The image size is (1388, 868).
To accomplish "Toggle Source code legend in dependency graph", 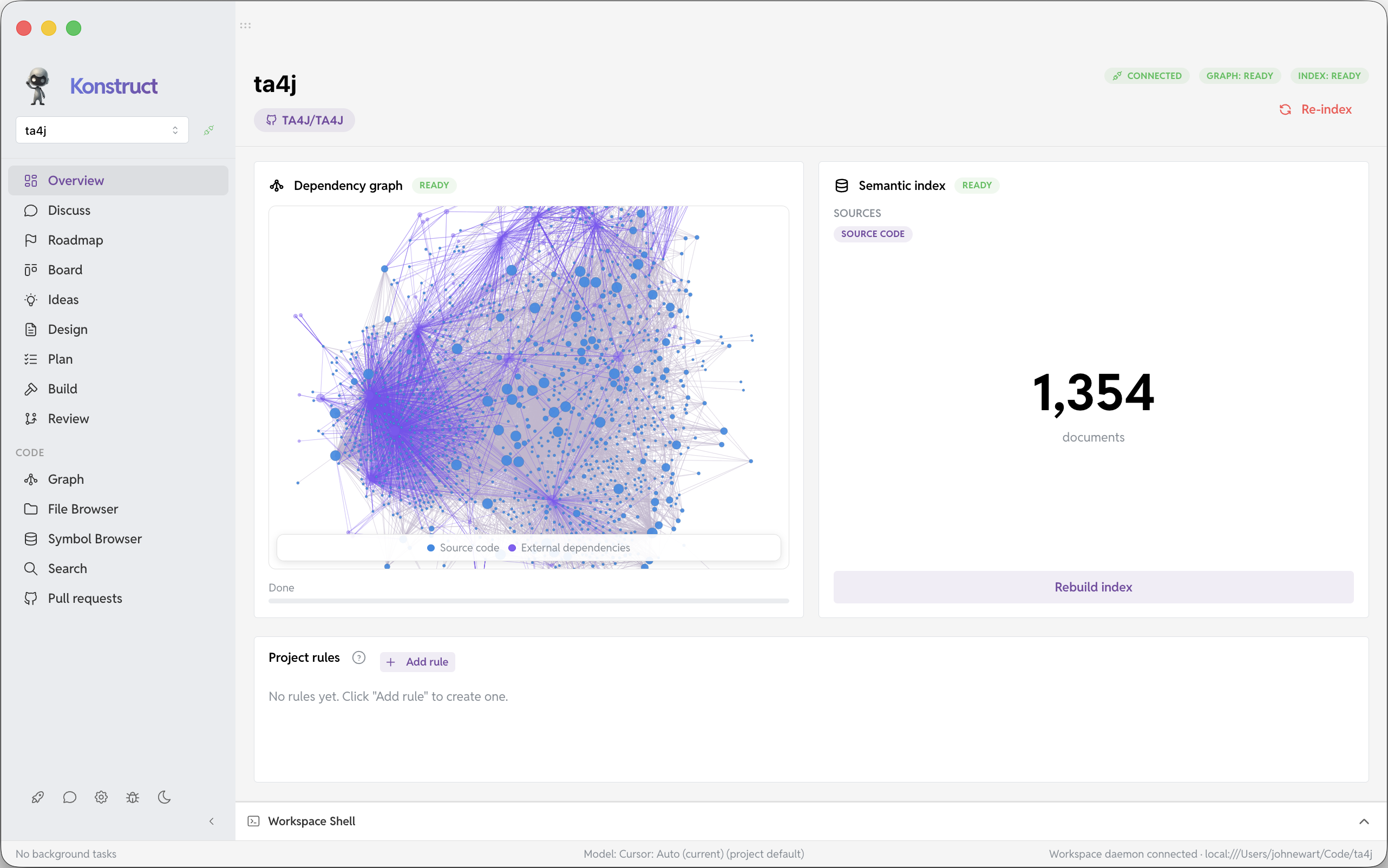I will pyautogui.click(x=463, y=548).
